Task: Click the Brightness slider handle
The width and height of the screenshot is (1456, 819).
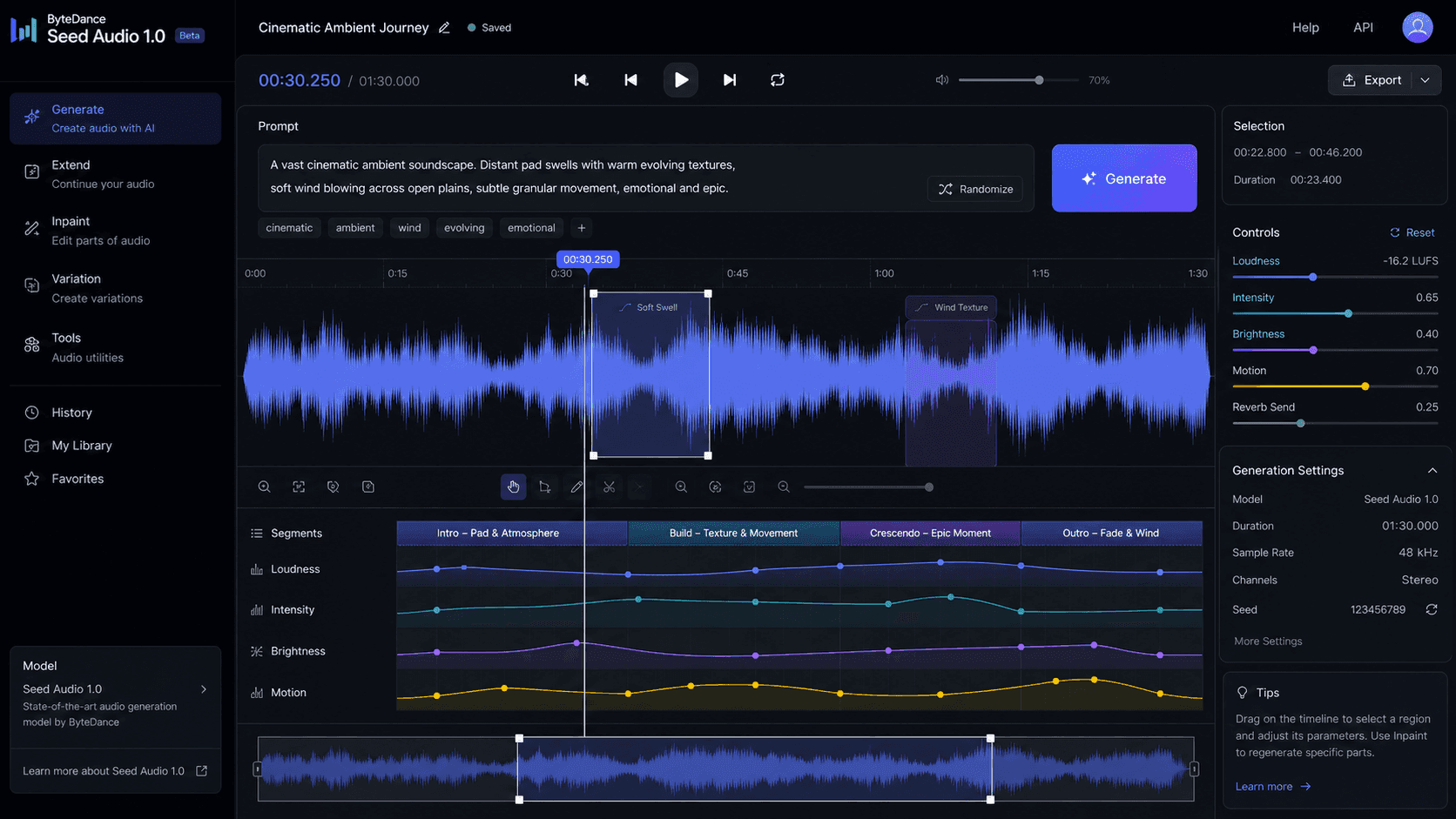Action: click(x=1313, y=350)
